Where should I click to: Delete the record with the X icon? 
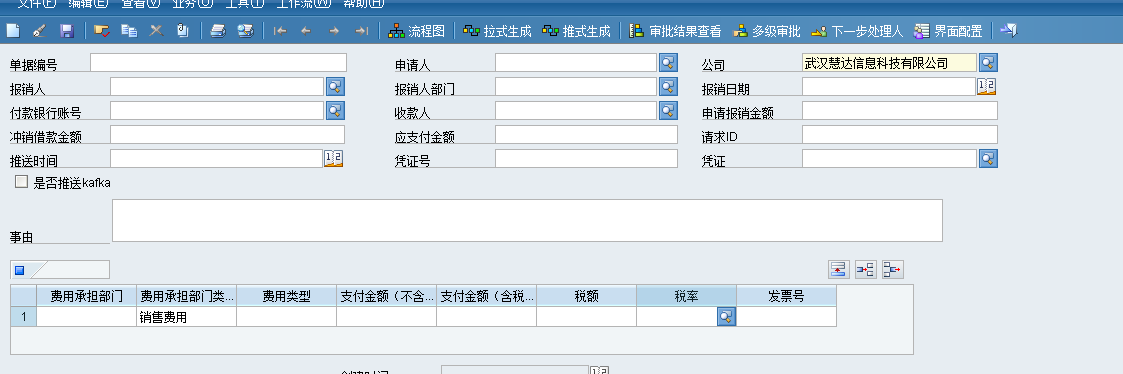156,31
